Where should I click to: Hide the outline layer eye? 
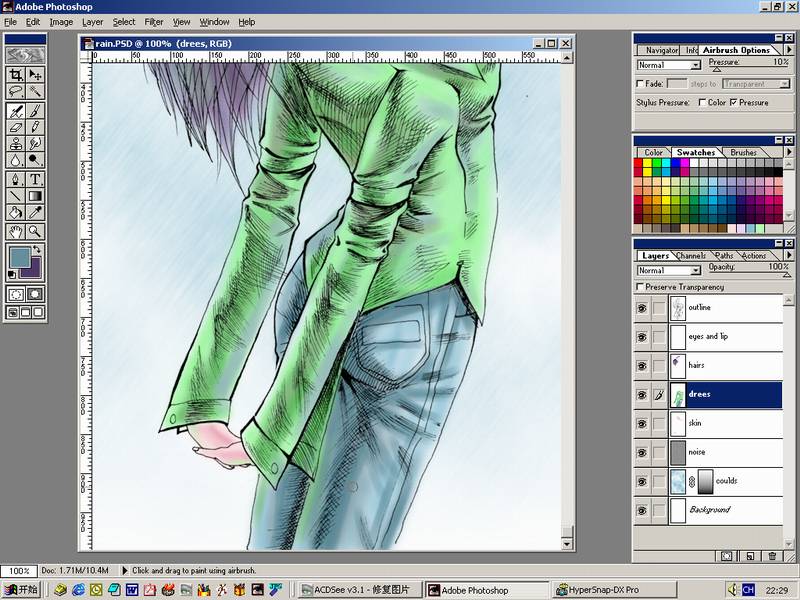pyautogui.click(x=642, y=308)
